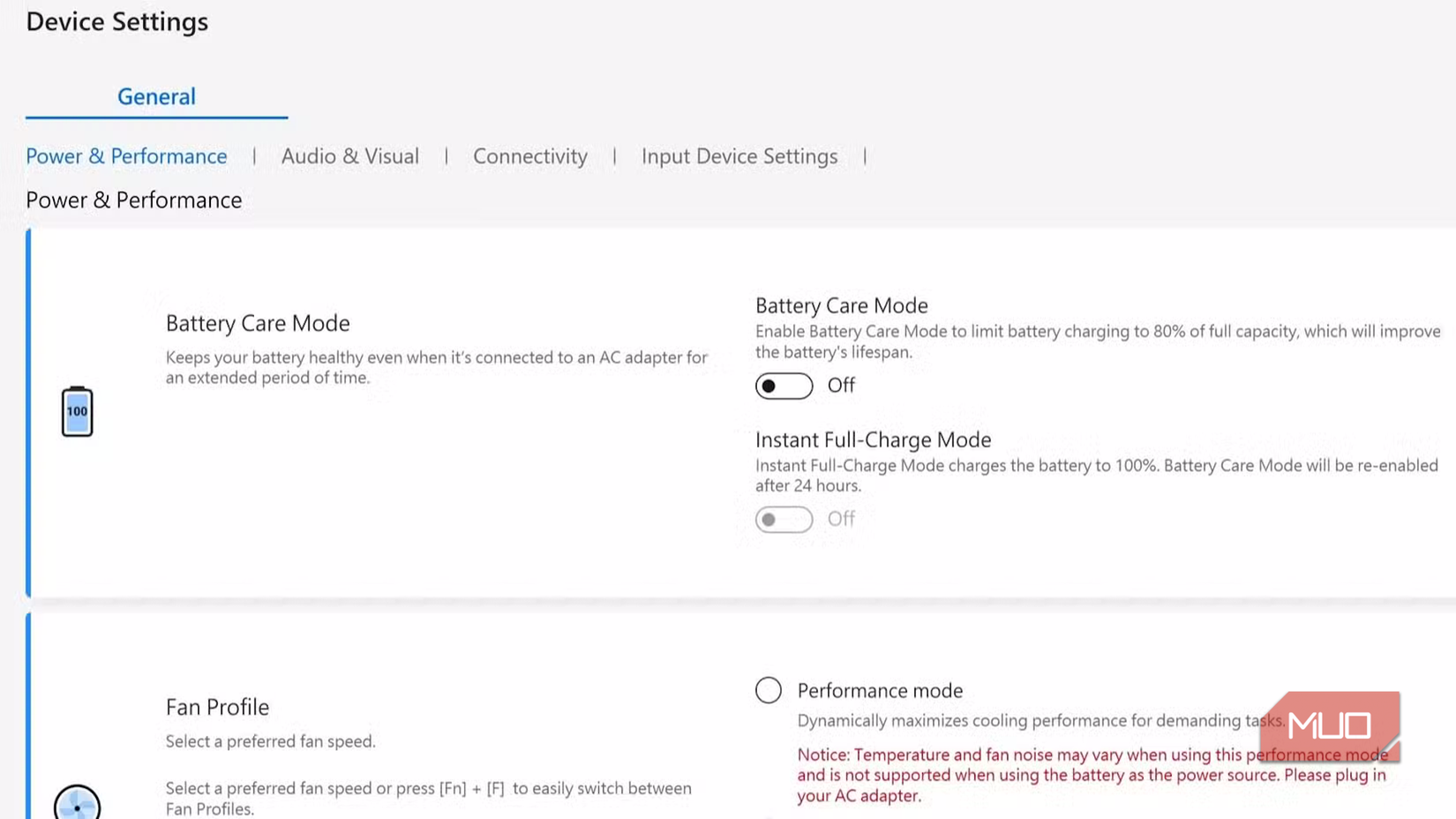The height and width of the screenshot is (819, 1456).
Task: Enable the Battery Care Mode switch
Action: point(784,386)
